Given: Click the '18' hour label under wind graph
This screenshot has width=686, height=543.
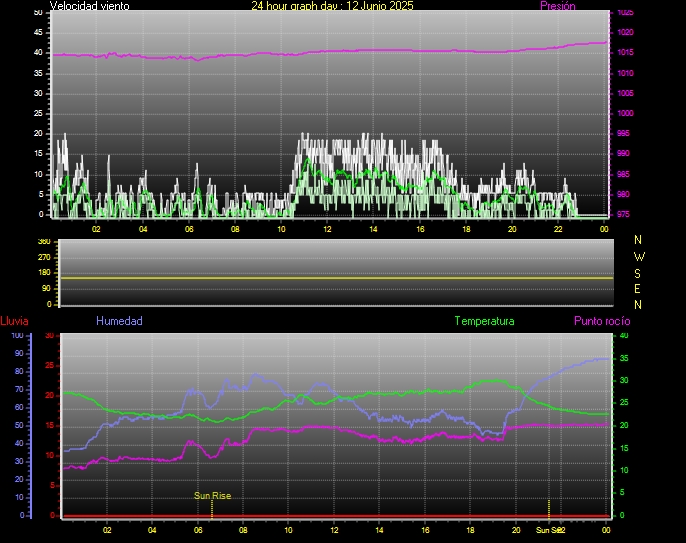Looking at the screenshot, I should point(466,229).
